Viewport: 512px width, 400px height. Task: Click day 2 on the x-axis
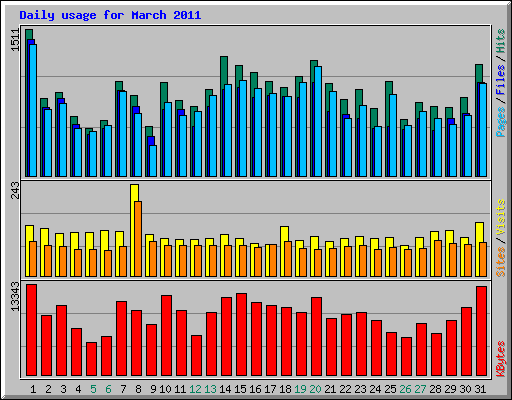[x=48, y=389]
